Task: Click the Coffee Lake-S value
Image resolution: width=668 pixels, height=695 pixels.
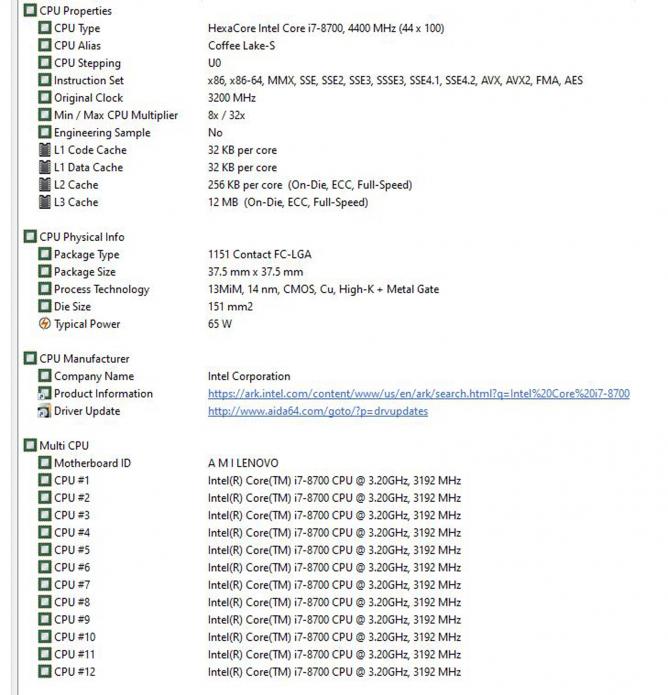Action: coord(242,46)
